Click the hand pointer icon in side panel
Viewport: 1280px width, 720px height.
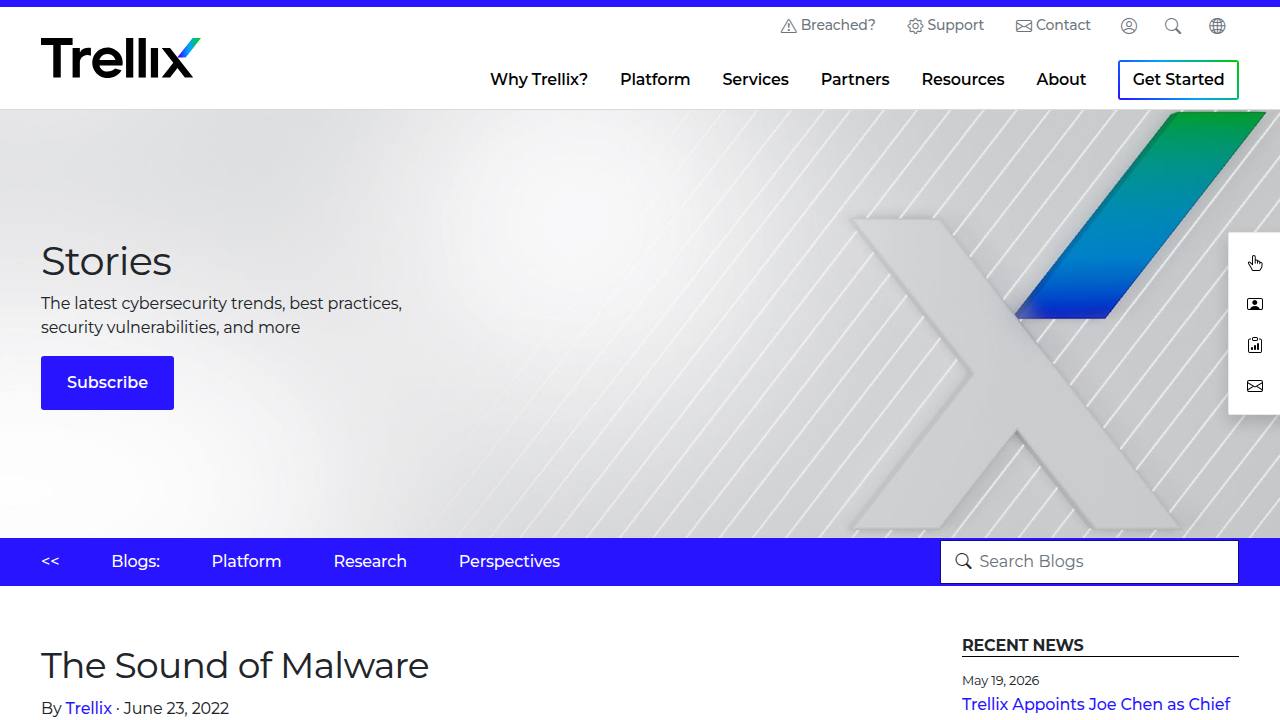pyautogui.click(x=1255, y=263)
